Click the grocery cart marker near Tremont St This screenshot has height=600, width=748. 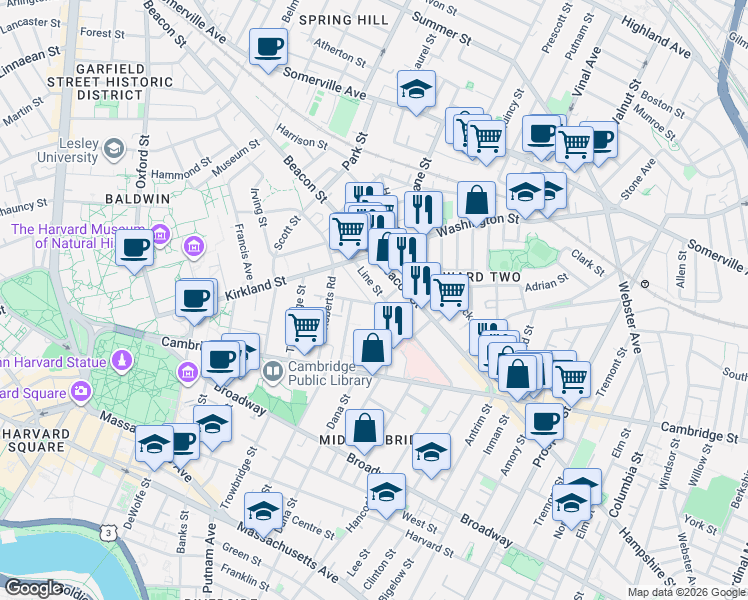pyautogui.click(x=571, y=382)
